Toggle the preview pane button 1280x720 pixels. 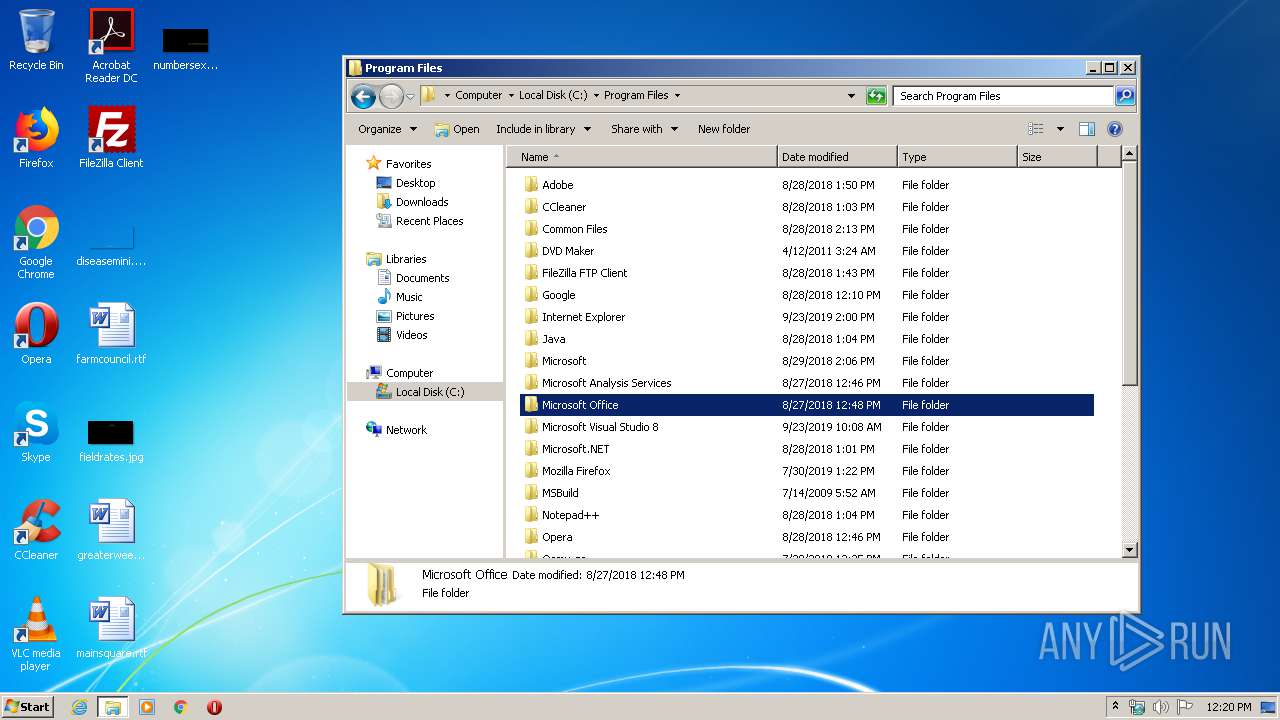(1087, 129)
